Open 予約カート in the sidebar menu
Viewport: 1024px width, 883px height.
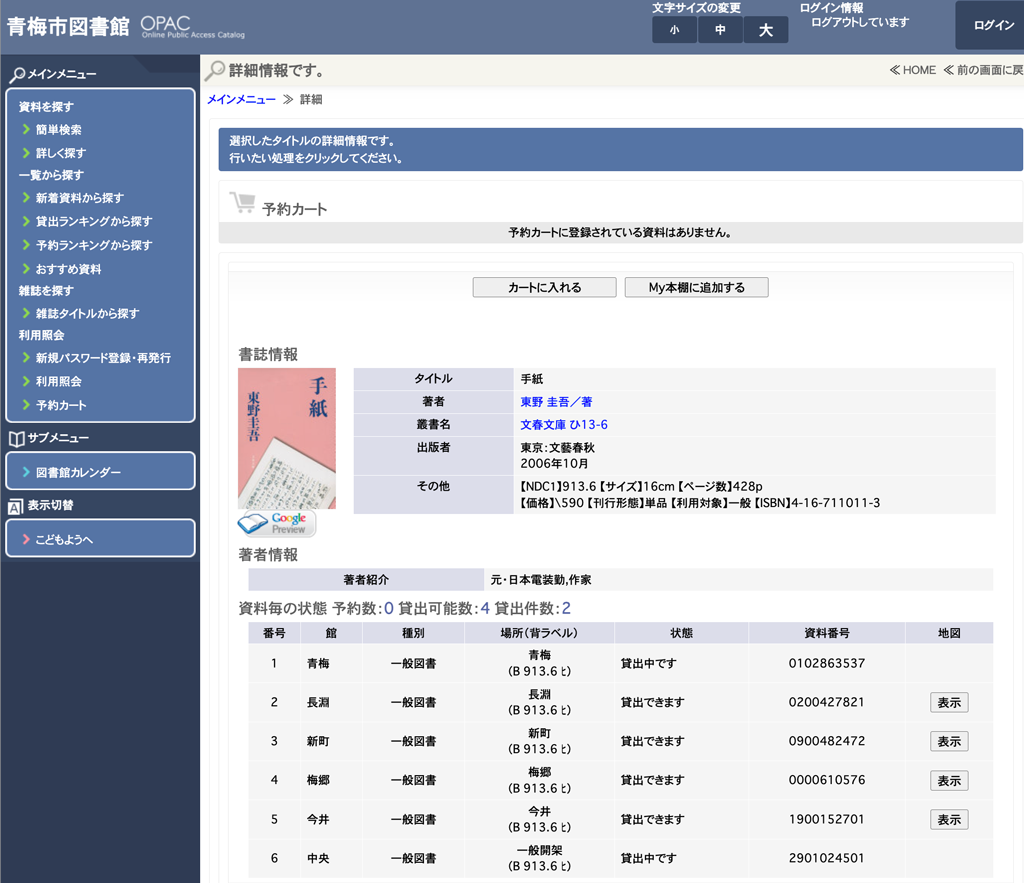(61, 405)
